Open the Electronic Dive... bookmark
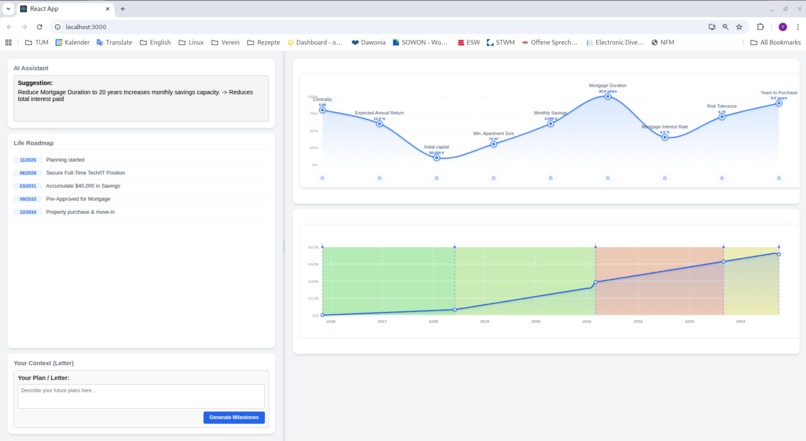Viewport: 806px width, 441px height. (615, 42)
